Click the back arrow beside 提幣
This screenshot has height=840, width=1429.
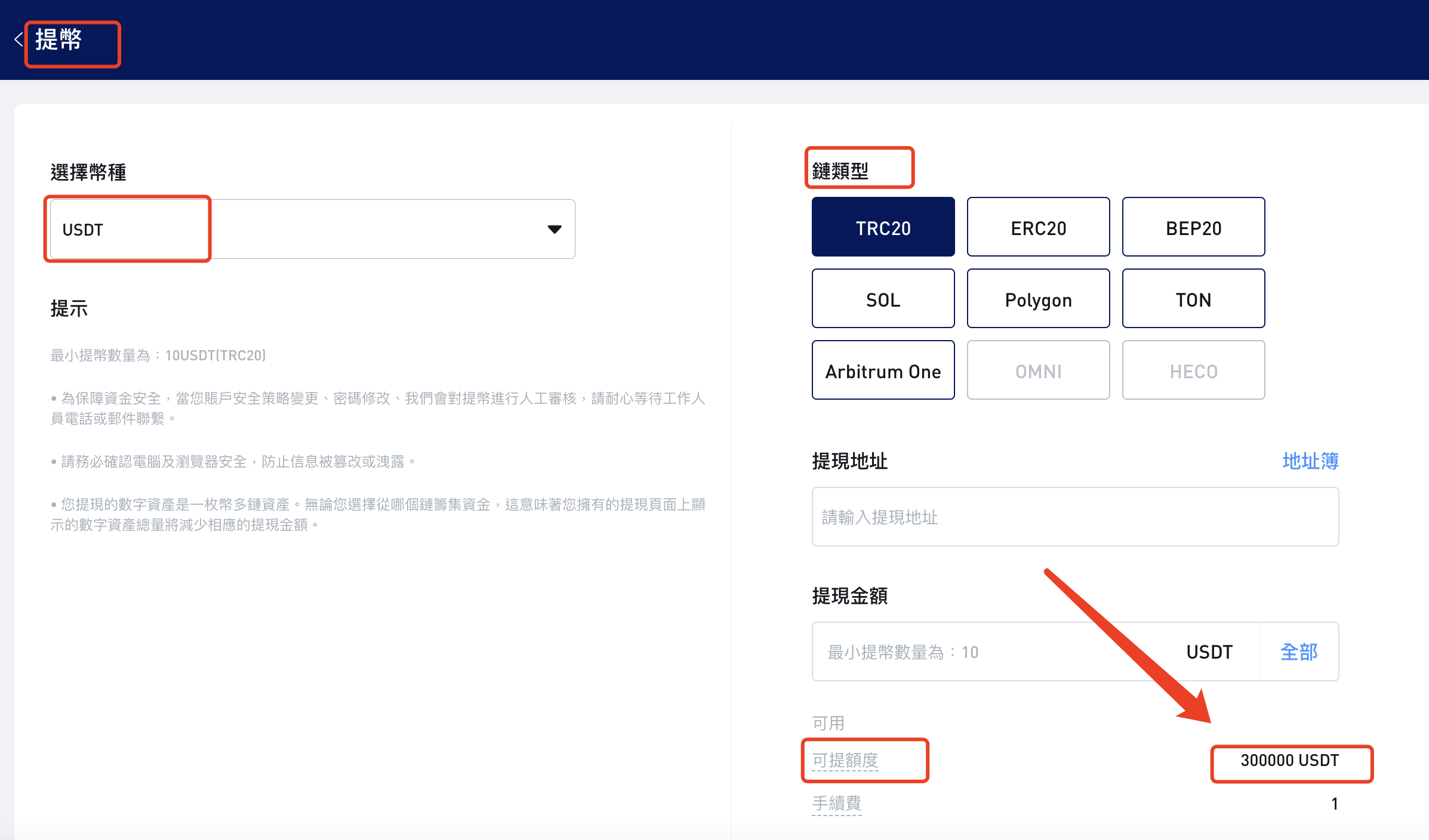click(18, 40)
